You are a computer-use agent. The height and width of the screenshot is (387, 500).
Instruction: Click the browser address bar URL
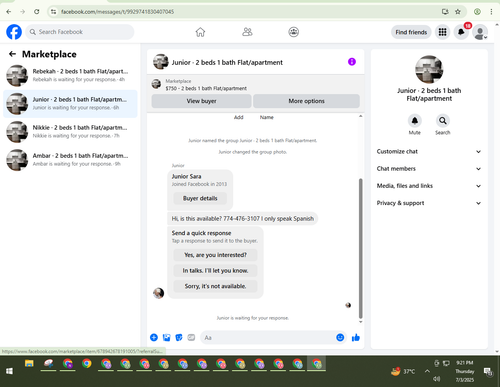click(117, 12)
